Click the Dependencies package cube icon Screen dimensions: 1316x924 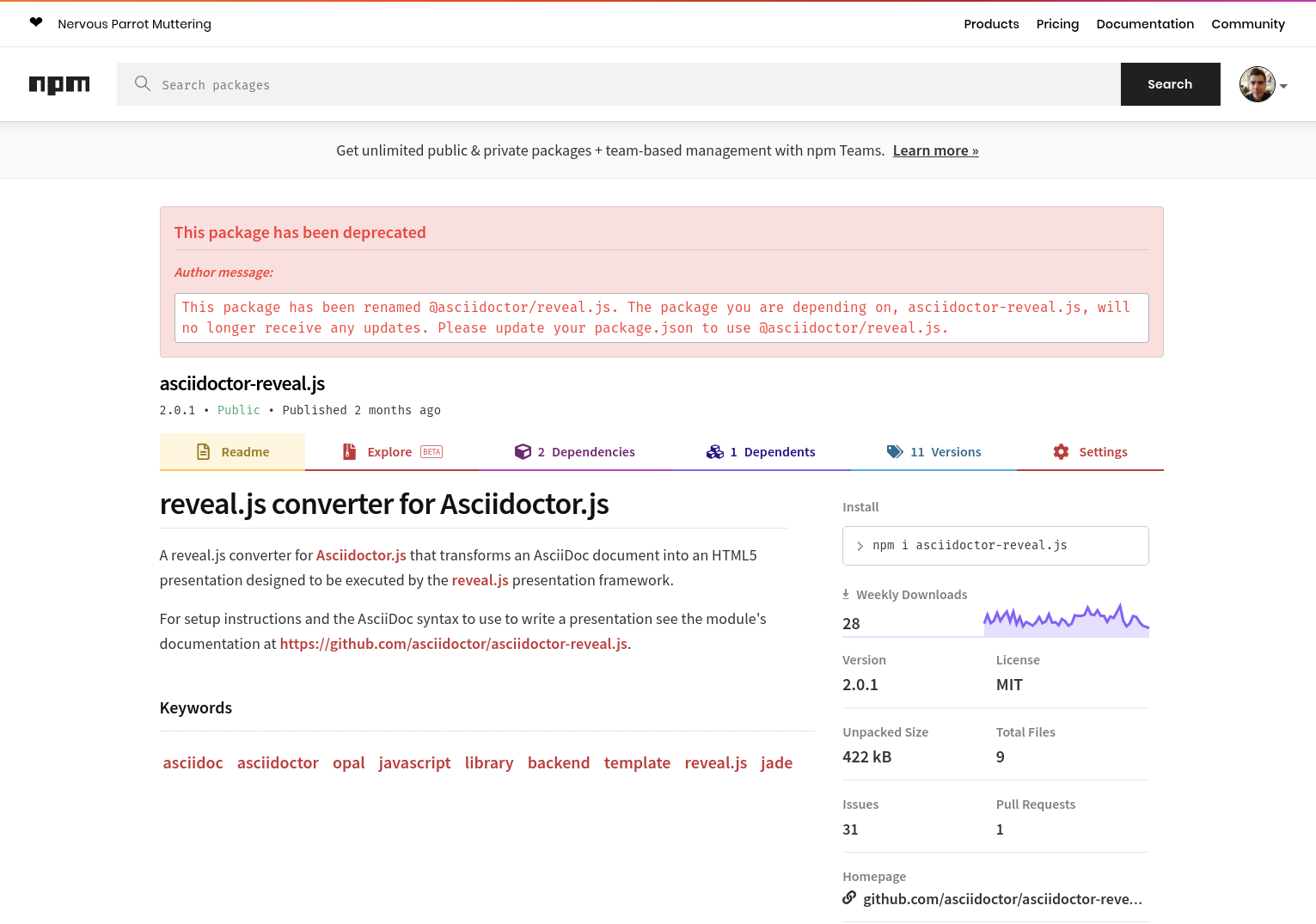click(x=523, y=451)
